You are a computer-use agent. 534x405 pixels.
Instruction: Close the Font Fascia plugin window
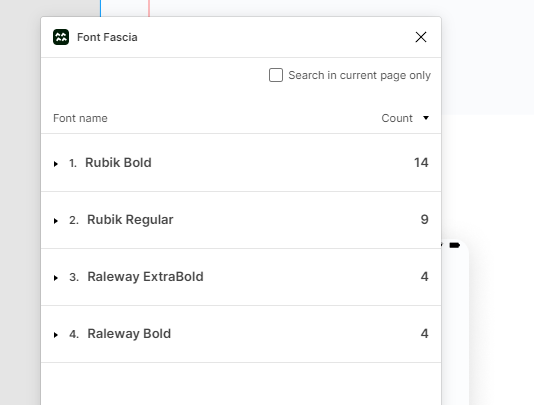(421, 37)
